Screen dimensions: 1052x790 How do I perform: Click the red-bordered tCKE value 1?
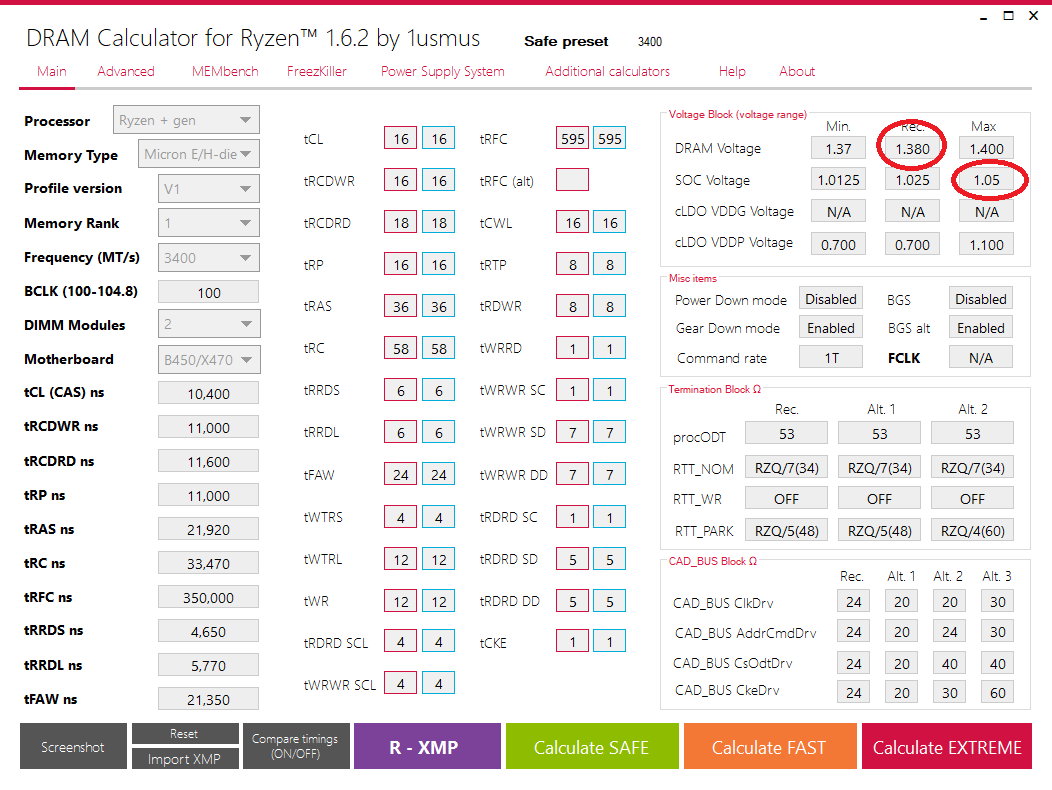(572, 641)
